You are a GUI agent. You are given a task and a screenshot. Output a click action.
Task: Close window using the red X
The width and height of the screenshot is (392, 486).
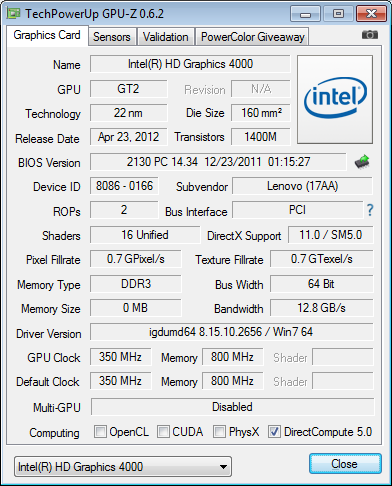371,14
